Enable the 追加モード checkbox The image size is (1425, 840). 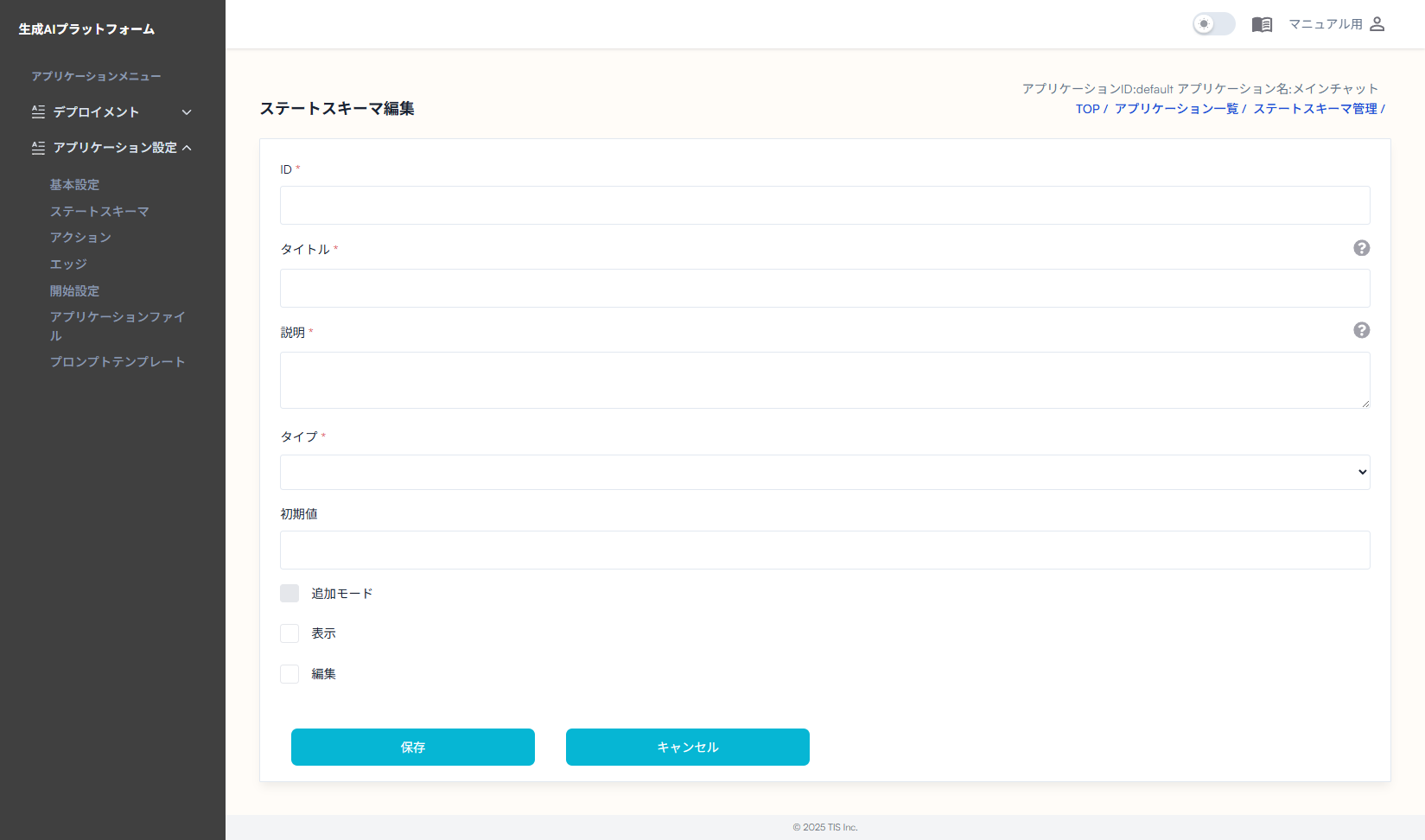[x=289, y=593]
